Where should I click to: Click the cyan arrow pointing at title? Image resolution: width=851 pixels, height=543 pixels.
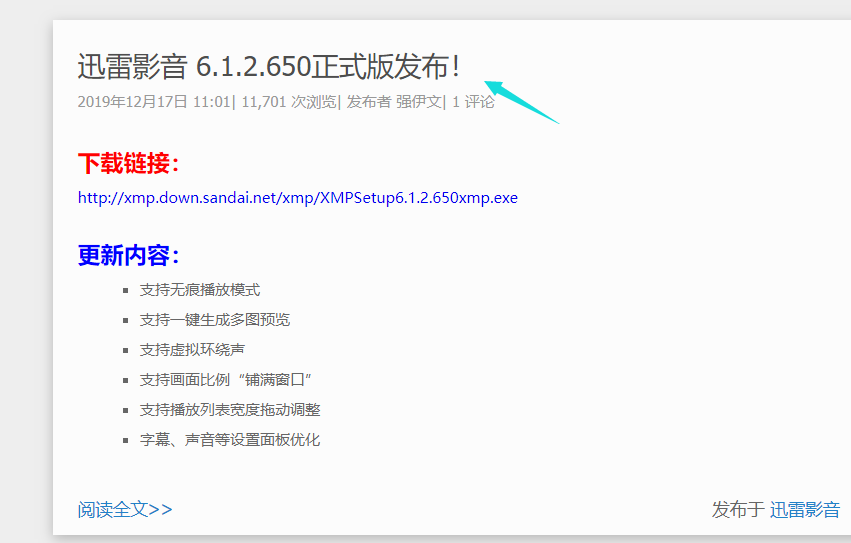coord(520,101)
